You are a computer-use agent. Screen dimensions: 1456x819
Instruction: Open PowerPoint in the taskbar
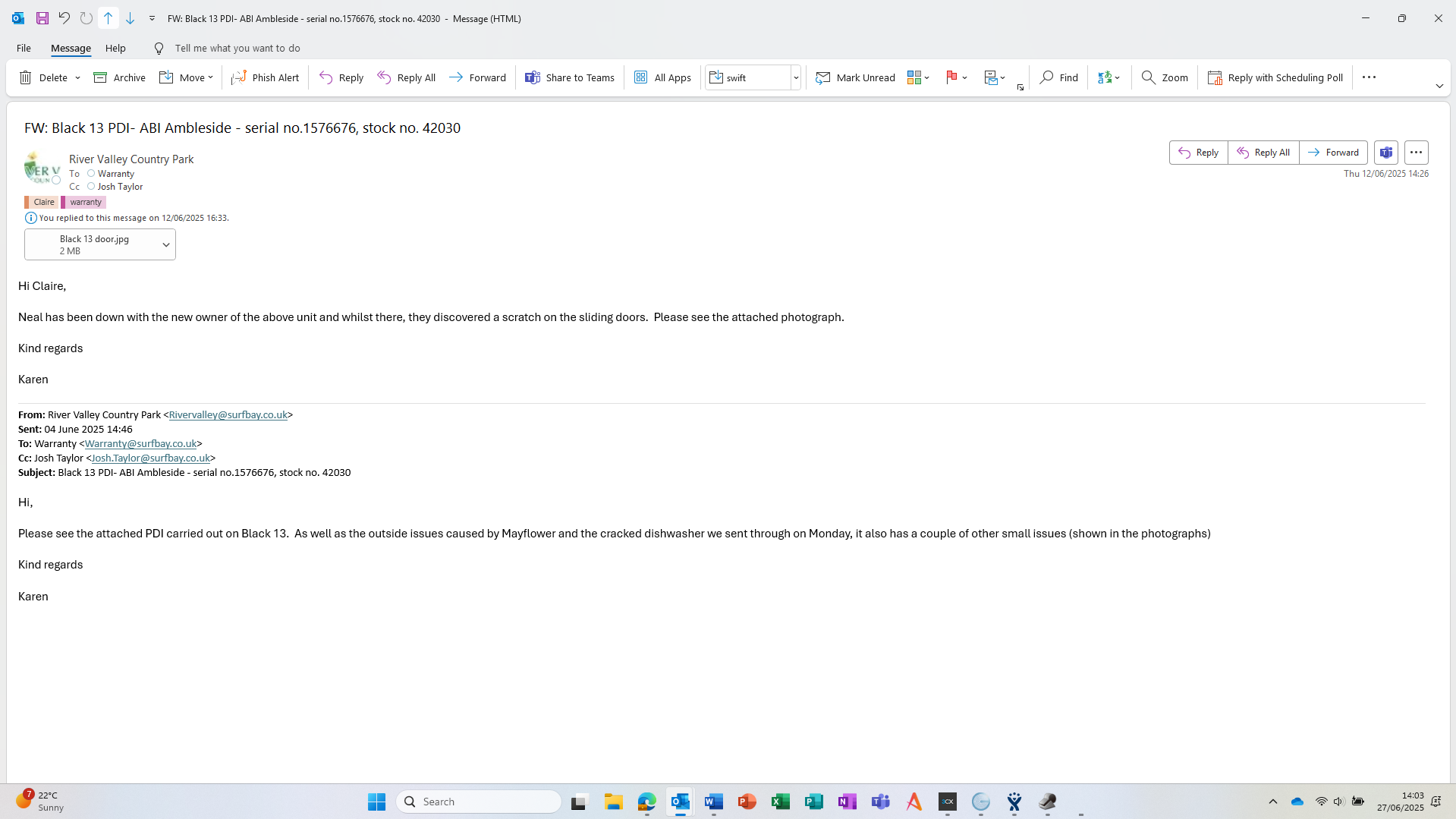(747, 802)
